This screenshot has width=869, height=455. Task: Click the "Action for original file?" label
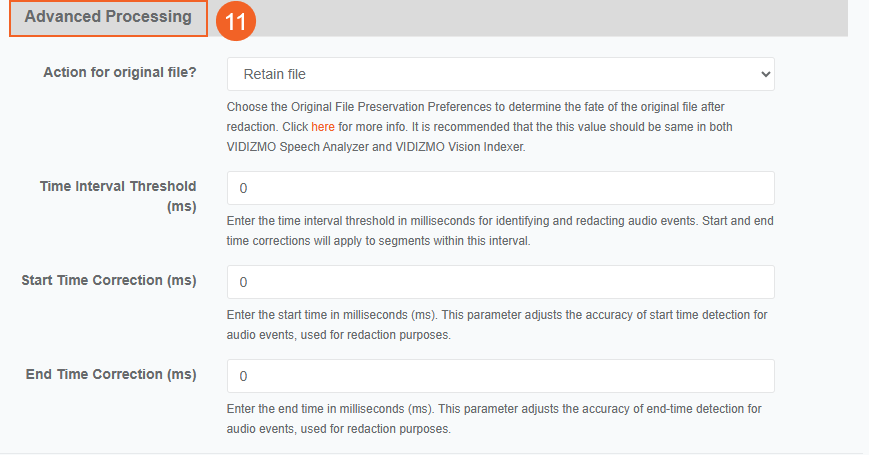click(x=120, y=73)
